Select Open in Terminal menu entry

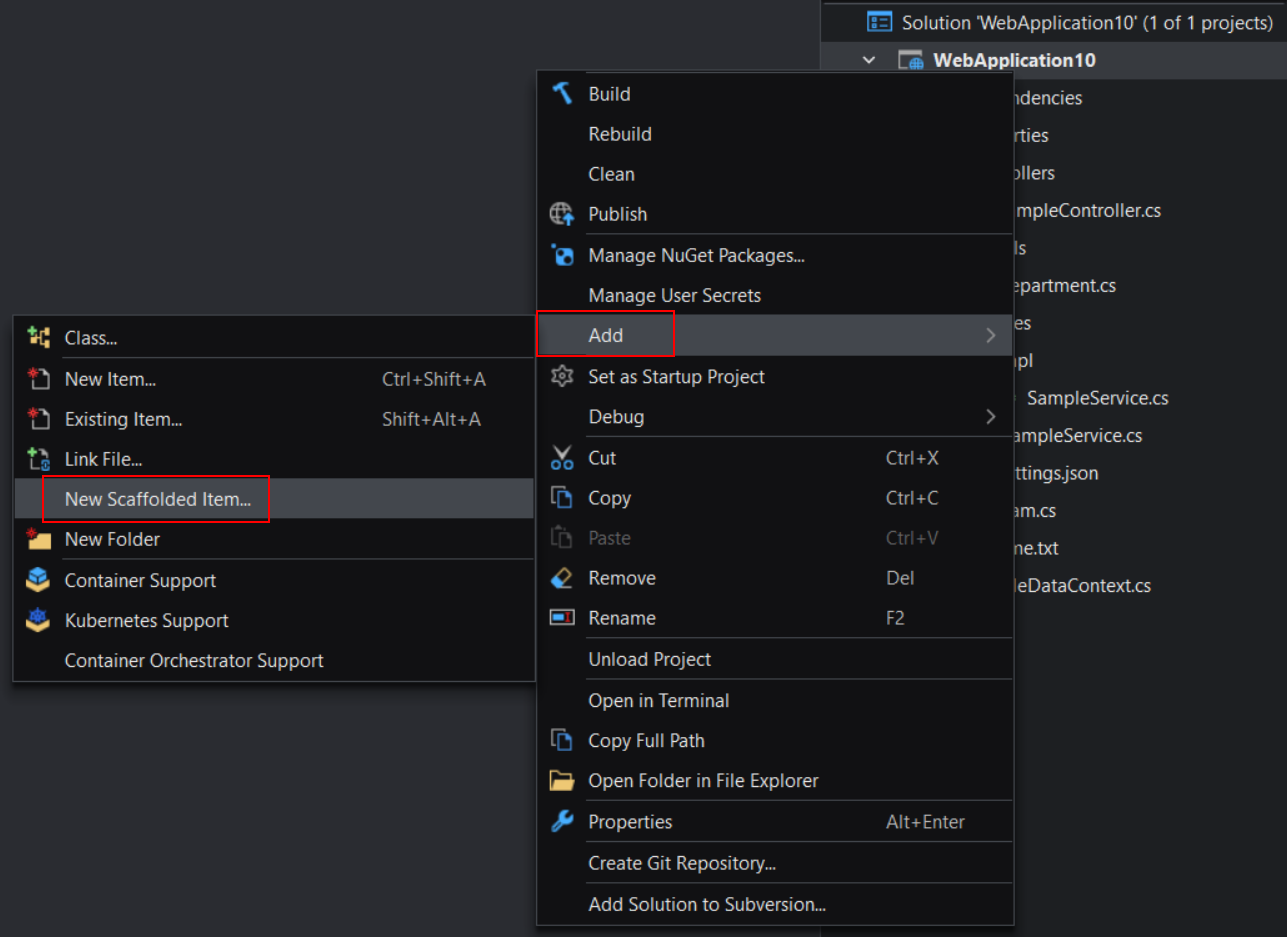[658, 701]
